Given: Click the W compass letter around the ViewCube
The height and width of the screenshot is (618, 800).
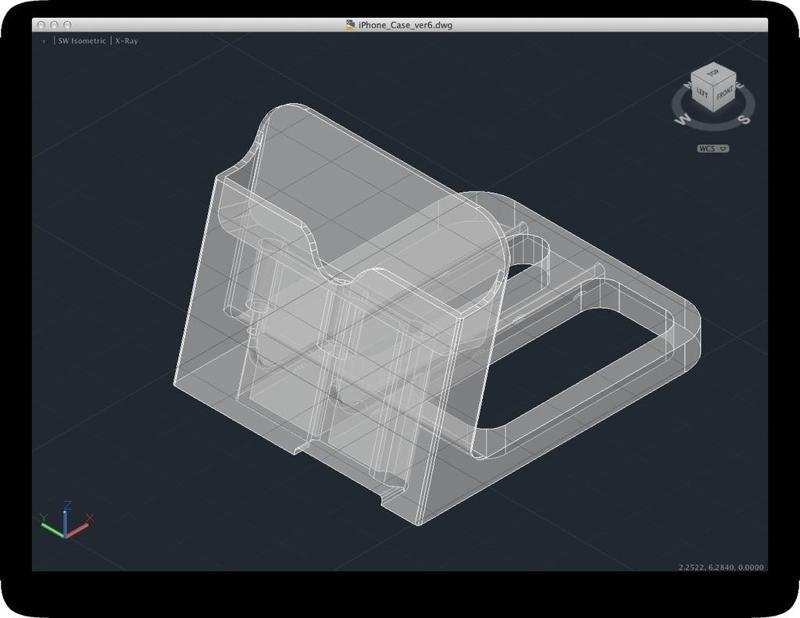Looking at the screenshot, I should (682, 118).
